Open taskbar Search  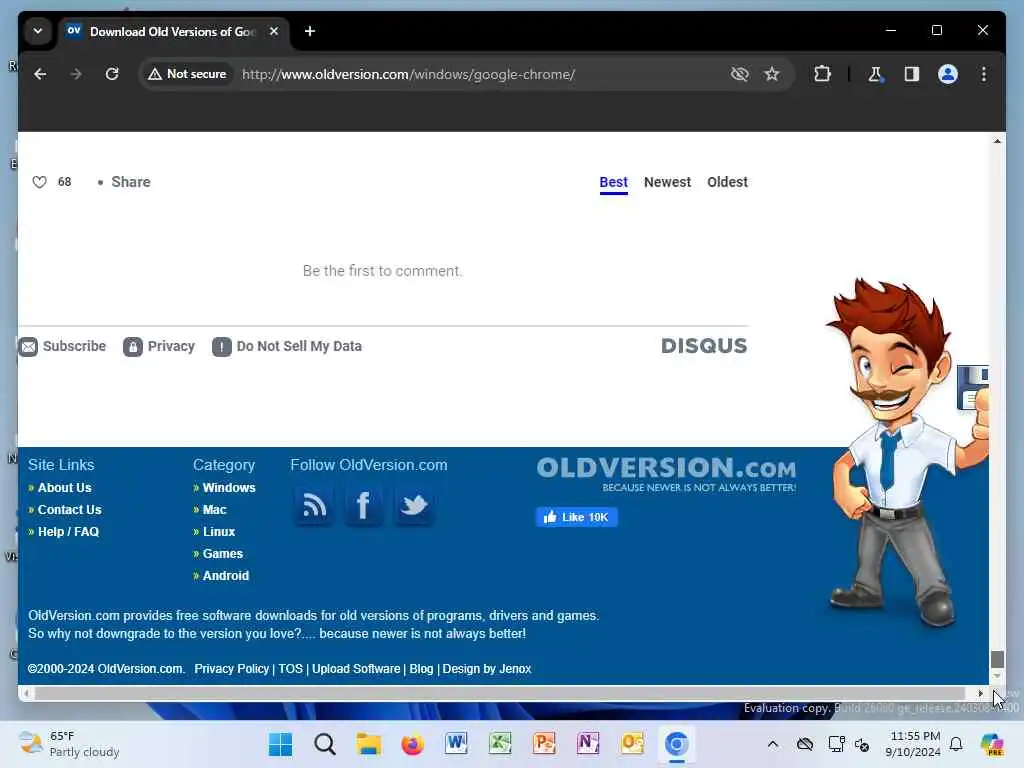[325, 744]
